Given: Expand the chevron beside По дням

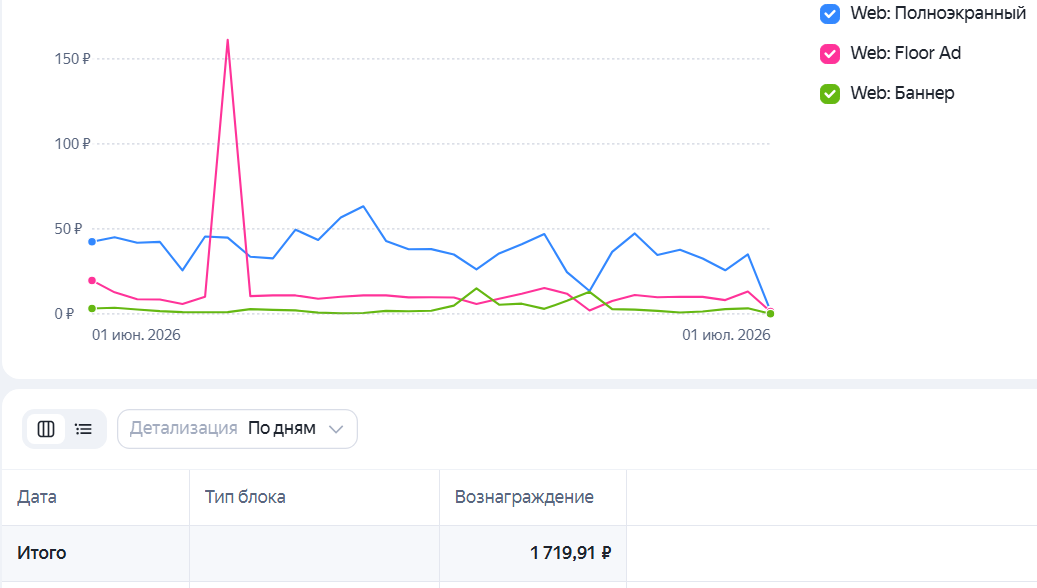Looking at the screenshot, I should 336,429.
